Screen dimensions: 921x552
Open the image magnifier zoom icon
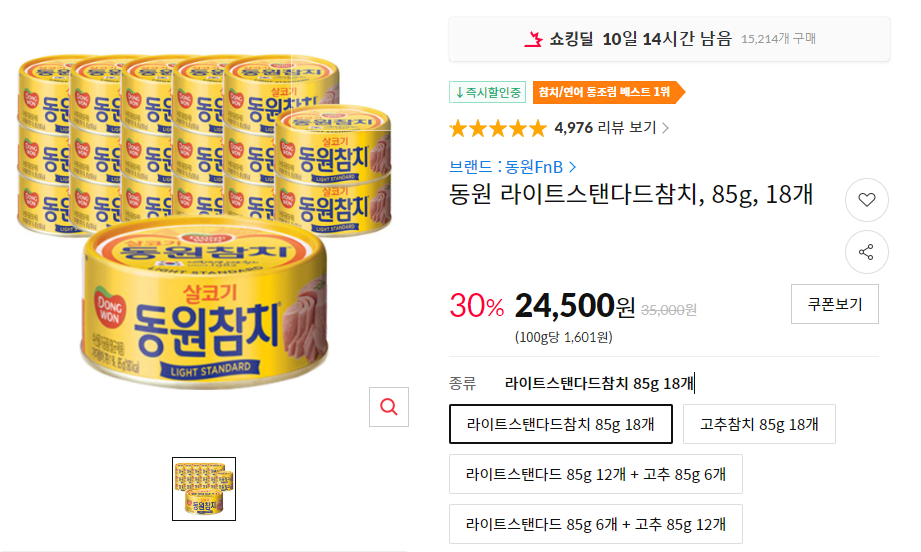coord(389,406)
